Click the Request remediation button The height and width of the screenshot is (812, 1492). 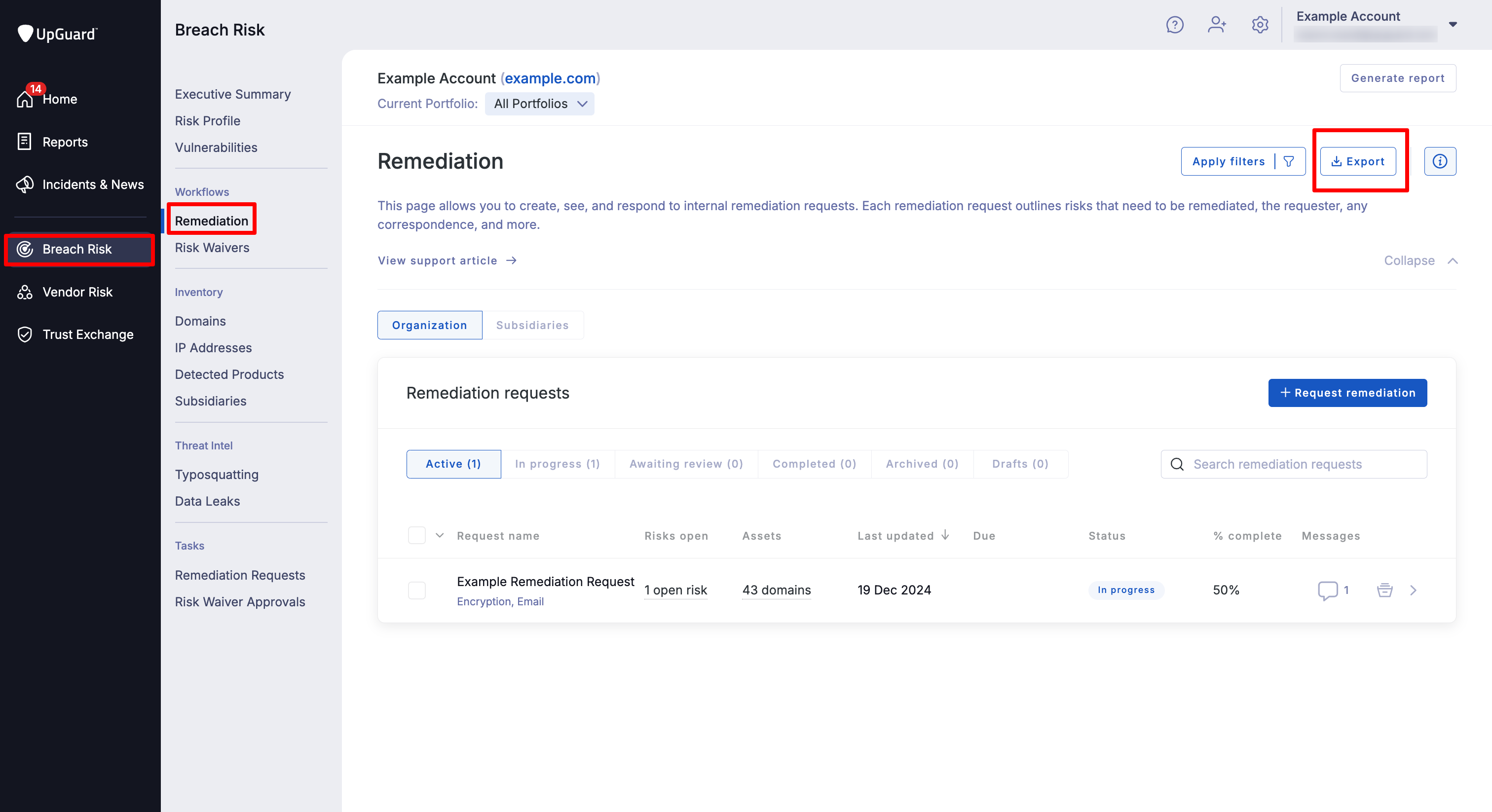[1347, 393]
